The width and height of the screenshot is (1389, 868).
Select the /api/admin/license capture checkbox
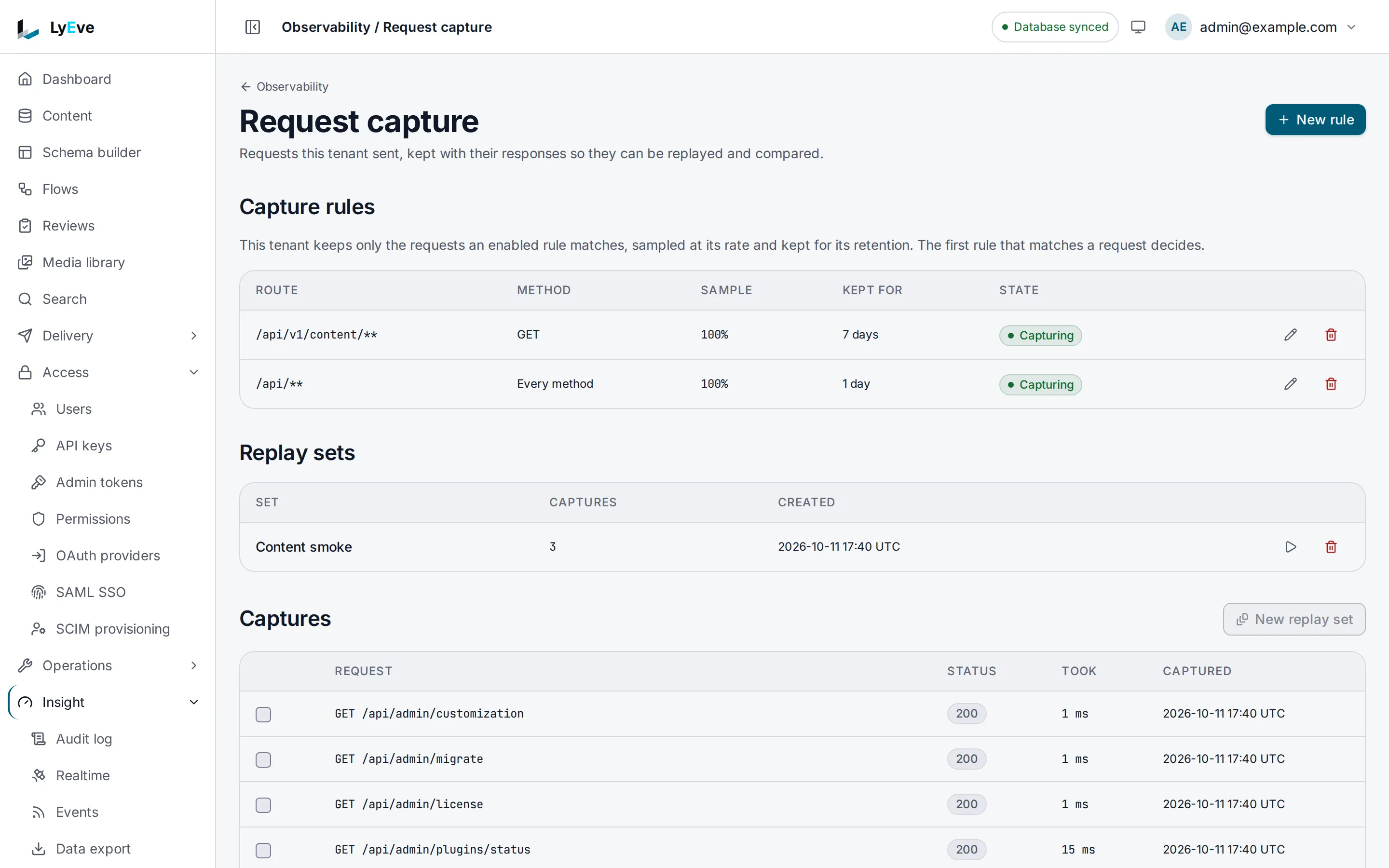(x=263, y=805)
